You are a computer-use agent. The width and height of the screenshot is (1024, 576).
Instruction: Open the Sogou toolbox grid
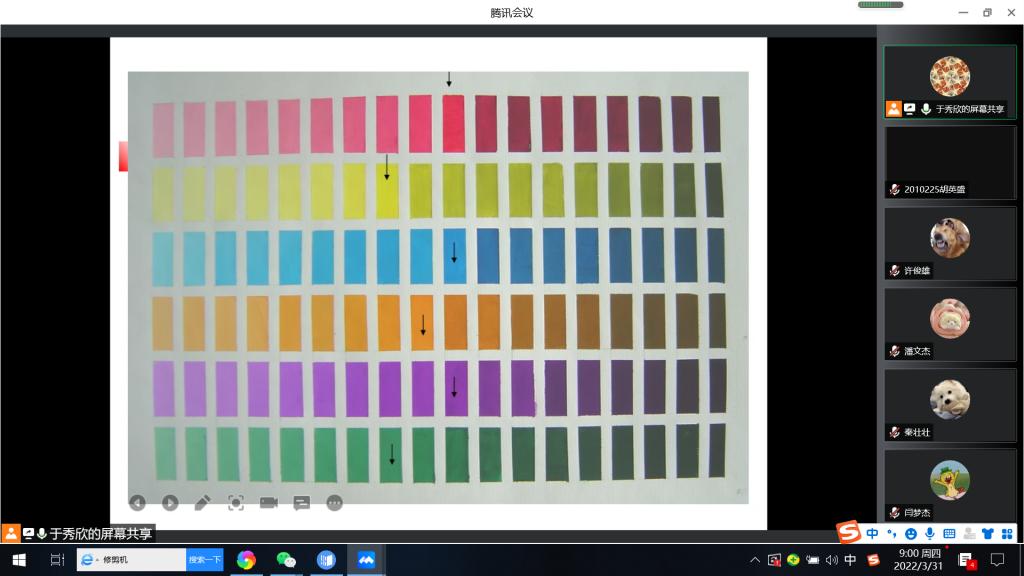coord(1007,533)
